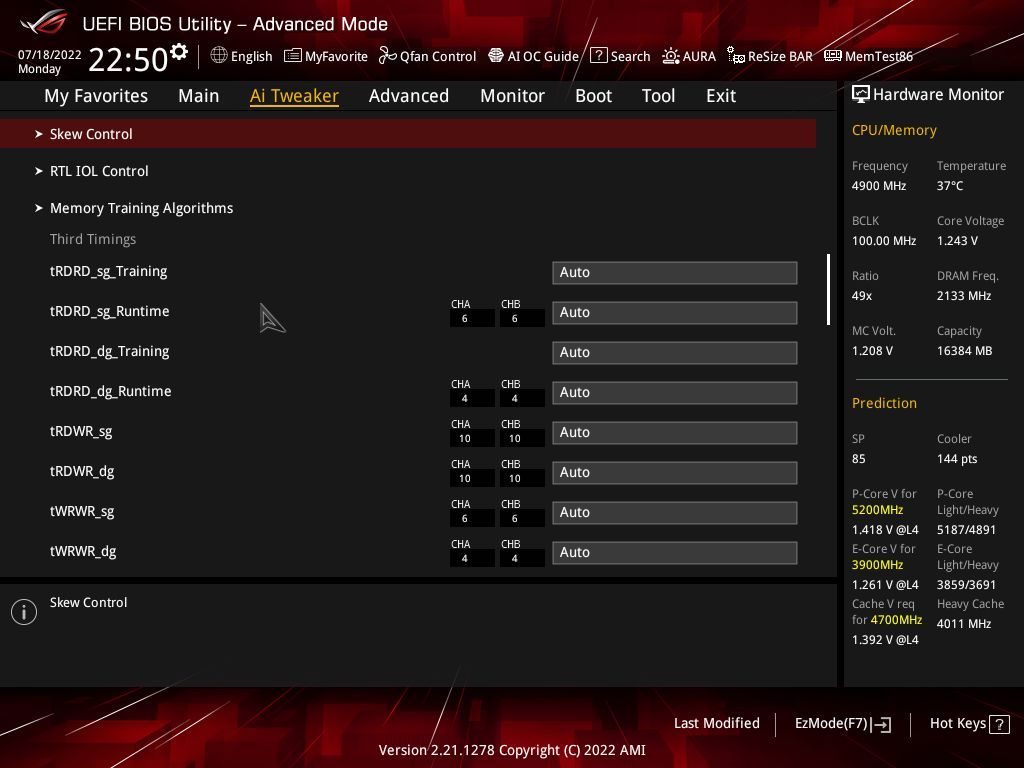
Task: Select the tRDWR_dg Auto field
Action: tap(675, 472)
